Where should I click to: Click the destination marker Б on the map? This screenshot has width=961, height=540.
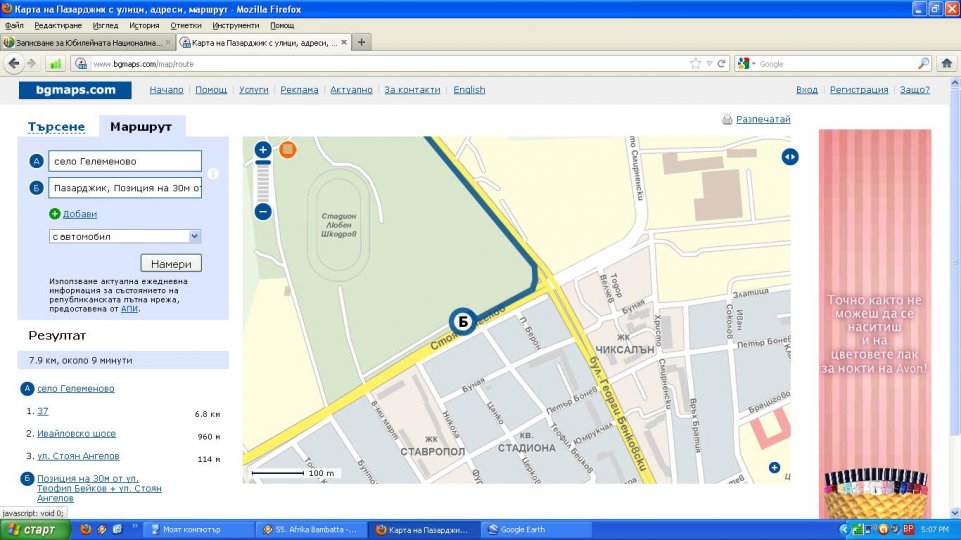click(462, 321)
